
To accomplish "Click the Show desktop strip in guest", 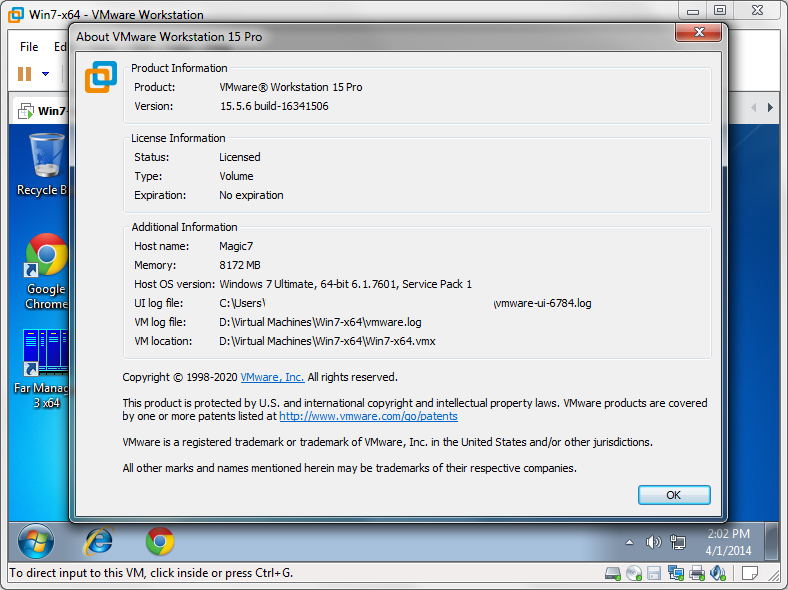I will pos(771,541).
